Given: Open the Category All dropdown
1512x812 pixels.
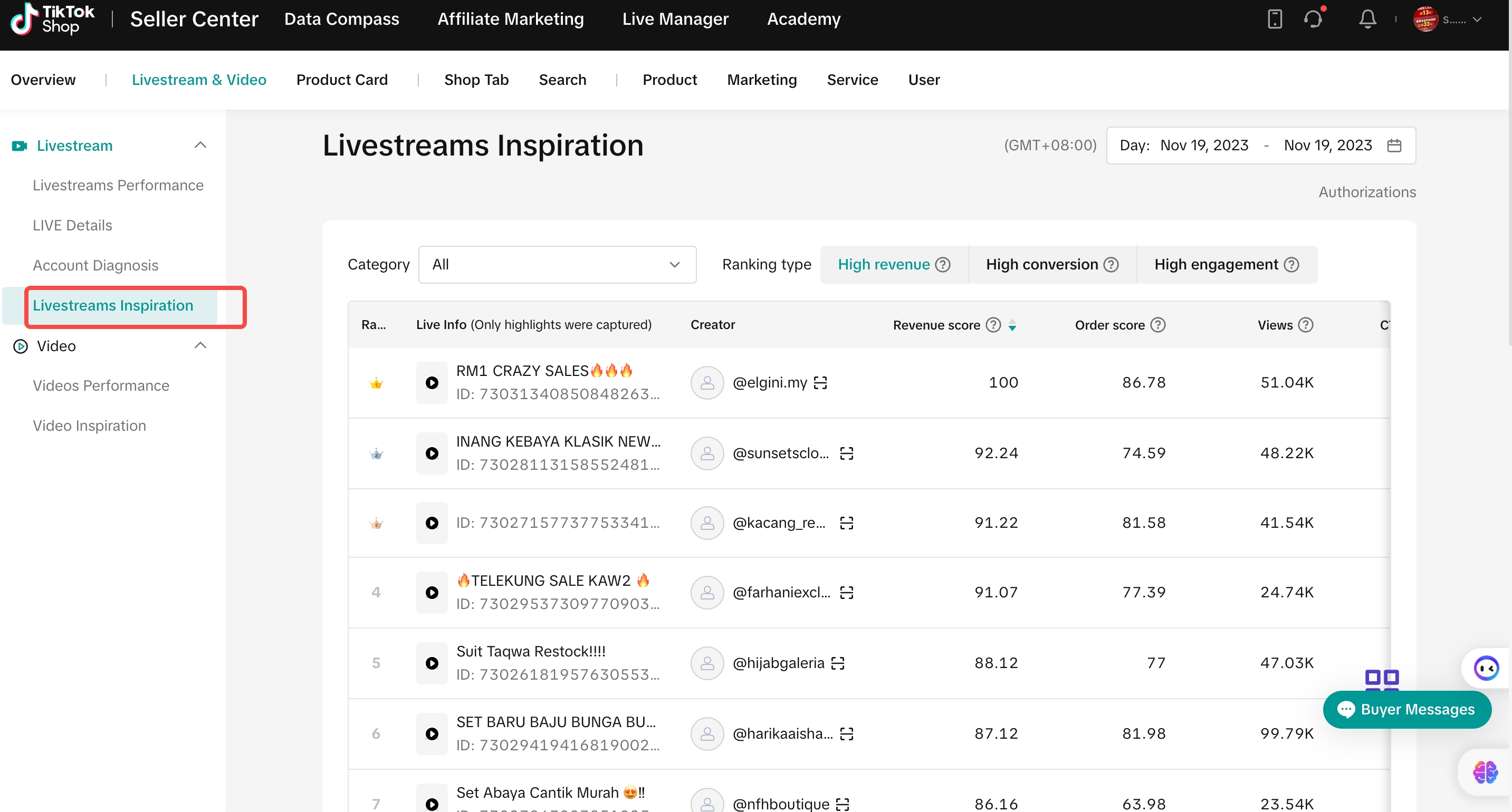Looking at the screenshot, I should click(557, 265).
